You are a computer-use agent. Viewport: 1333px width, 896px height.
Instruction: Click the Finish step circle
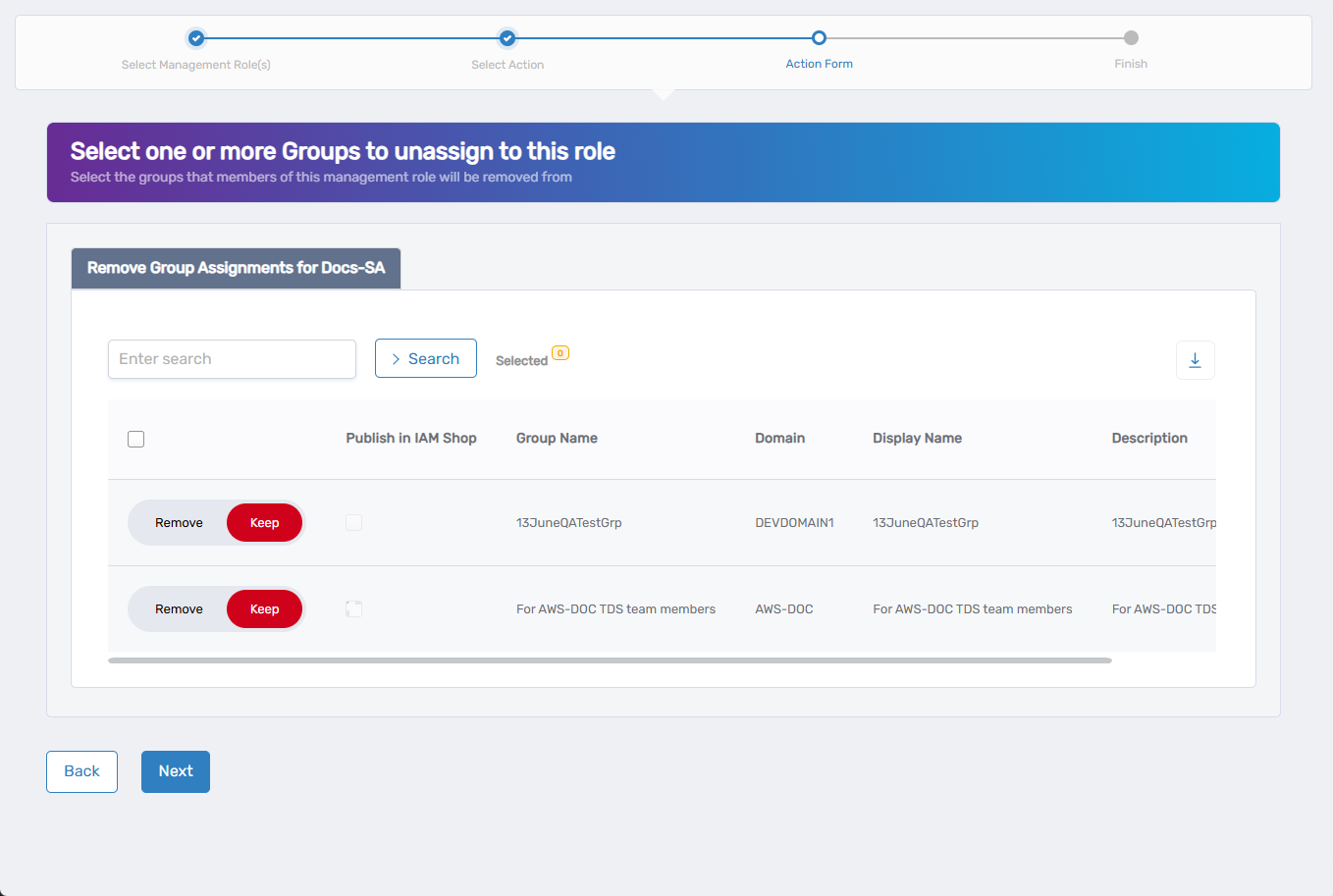click(x=1131, y=38)
